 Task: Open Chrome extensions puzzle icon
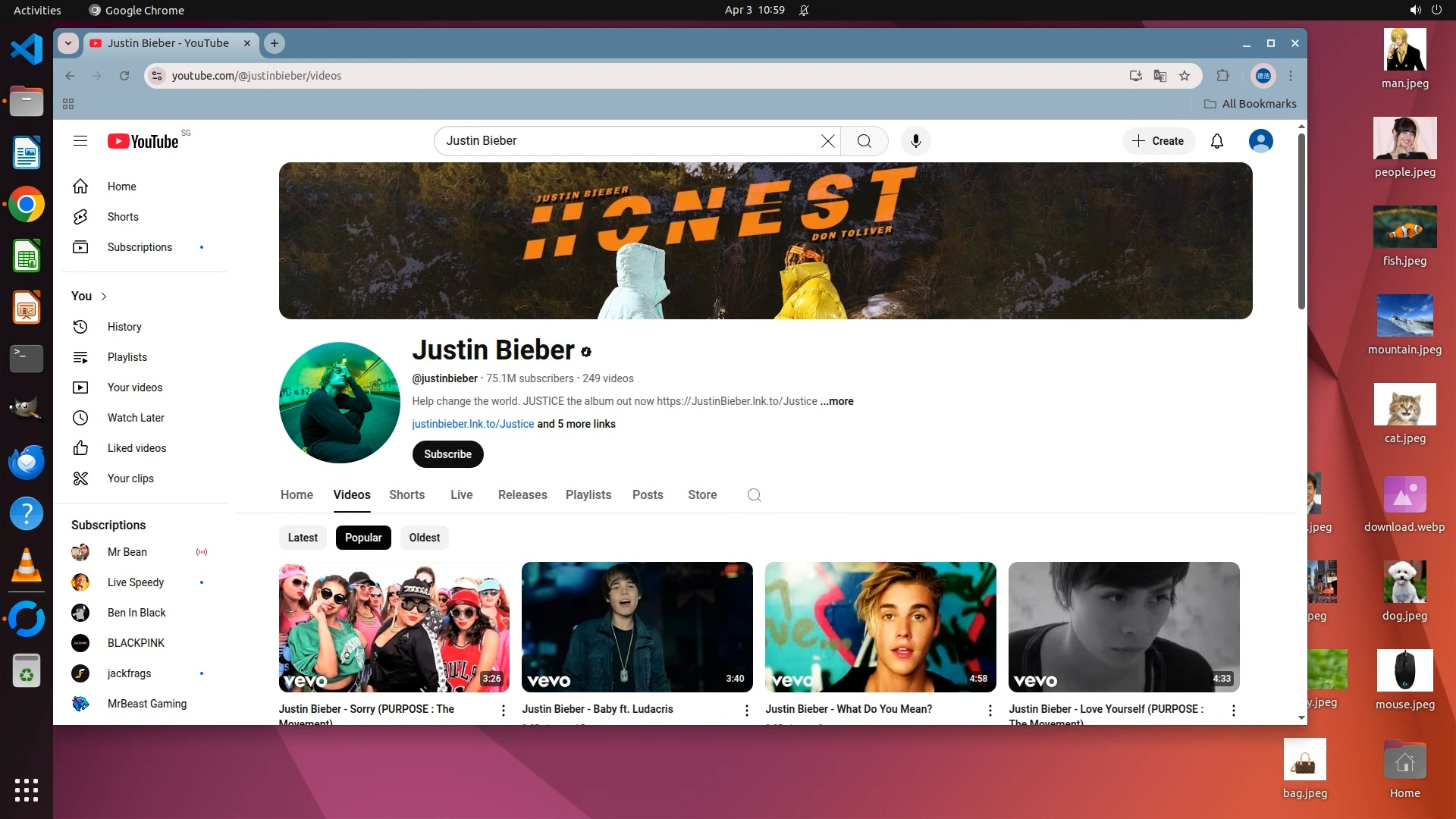[x=1222, y=76]
